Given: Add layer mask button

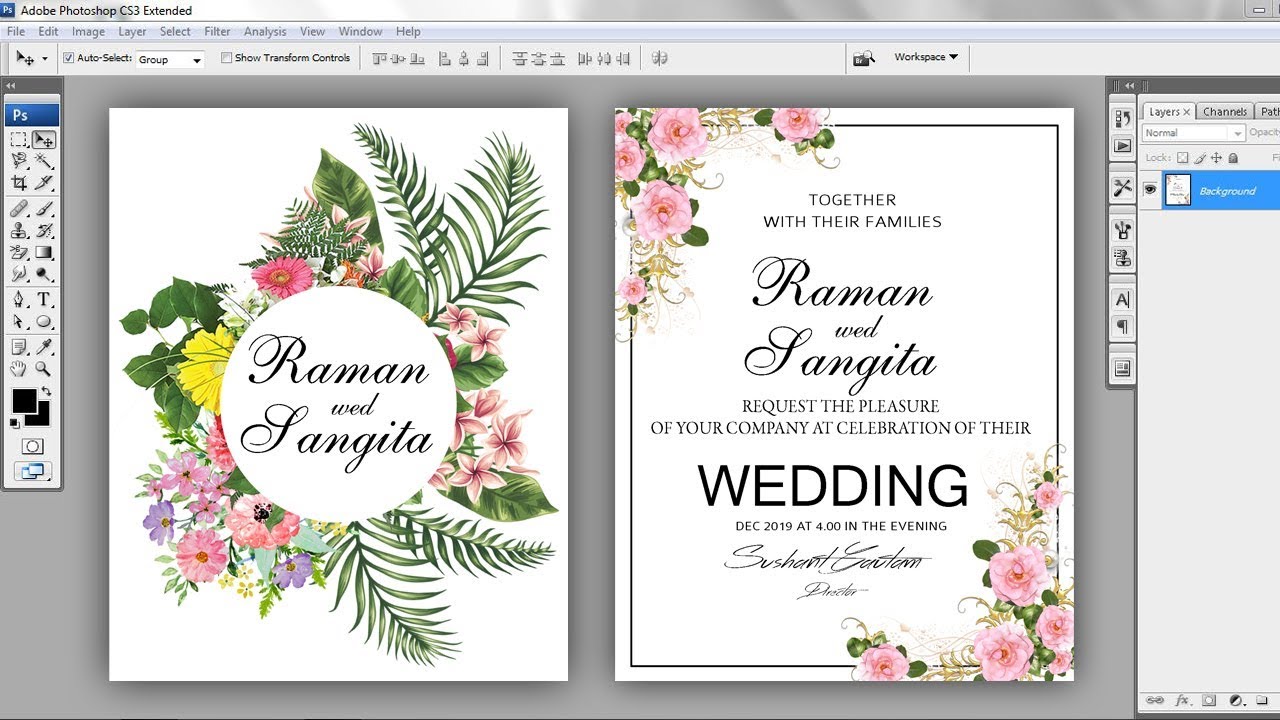Looking at the screenshot, I should pos(1208,701).
